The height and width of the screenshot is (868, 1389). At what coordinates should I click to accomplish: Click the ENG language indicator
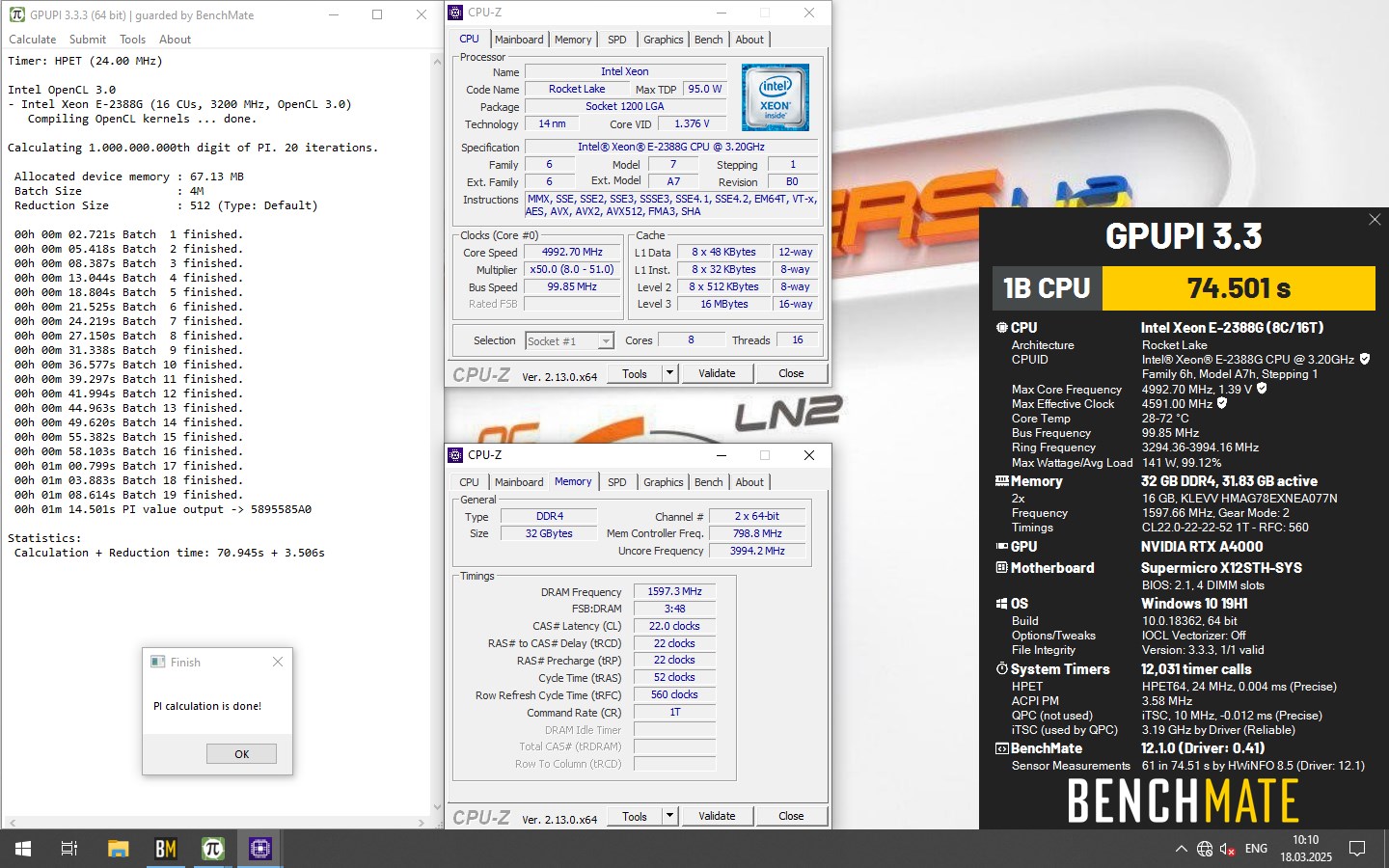pos(1256,849)
